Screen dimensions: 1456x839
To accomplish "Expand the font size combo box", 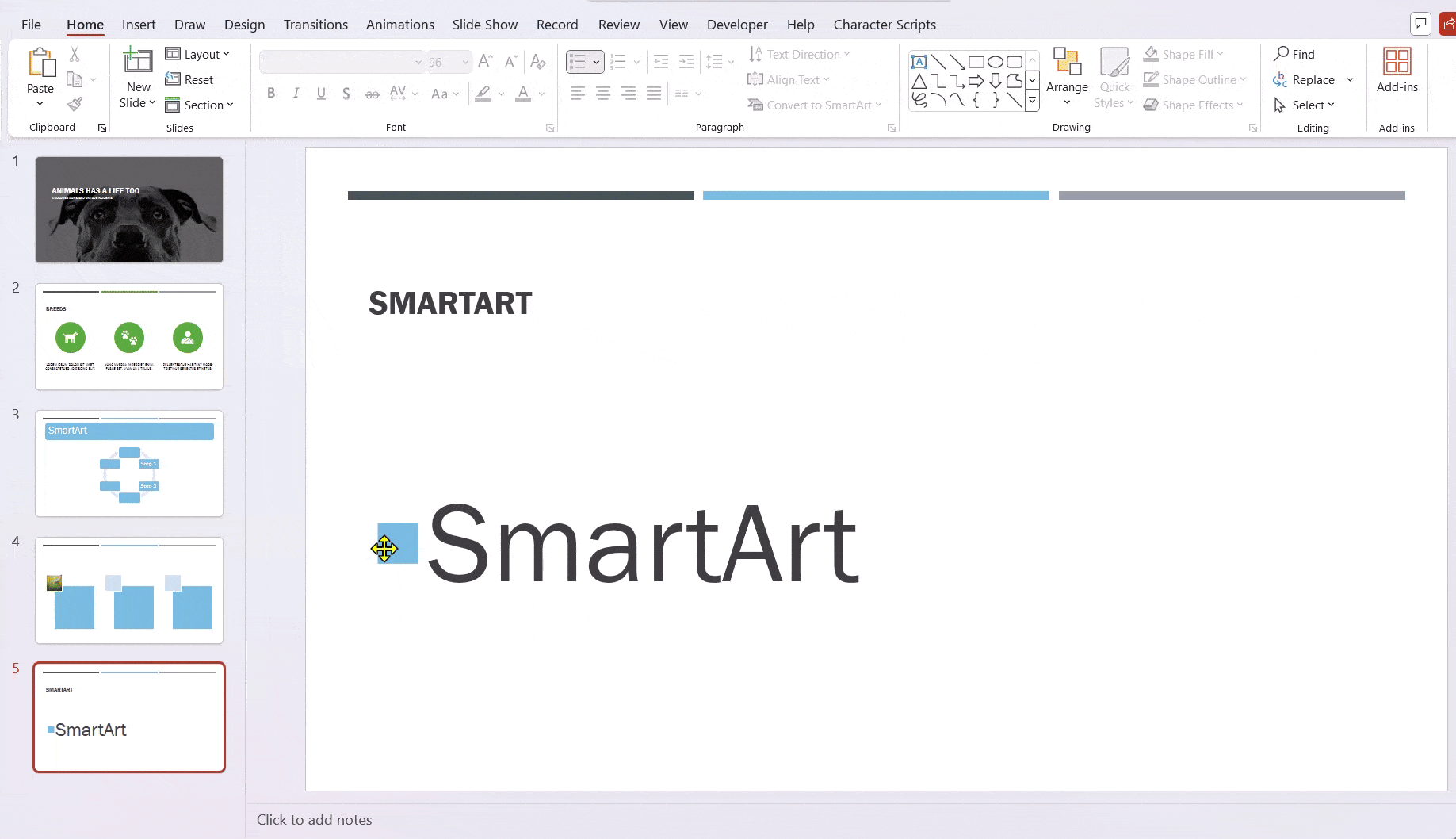I will pyautogui.click(x=464, y=61).
